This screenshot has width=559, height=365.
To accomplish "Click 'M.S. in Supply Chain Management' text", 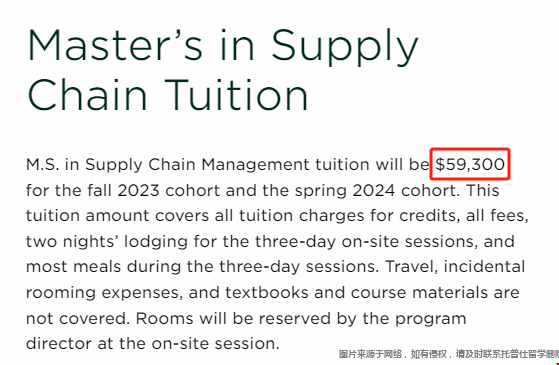I will click(168, 165).
